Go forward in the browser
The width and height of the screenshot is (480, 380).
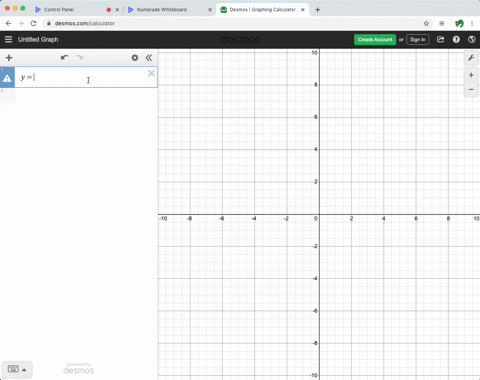click(x=21, y=23)
